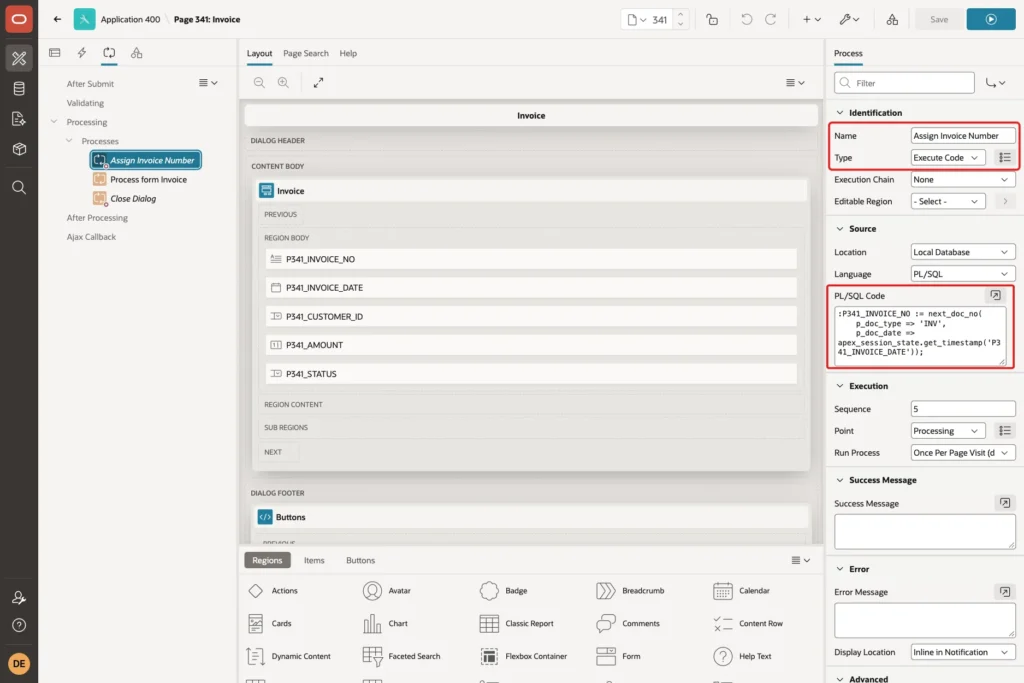
Task: Switch to the Page Search tab
Action: (306, 54)
